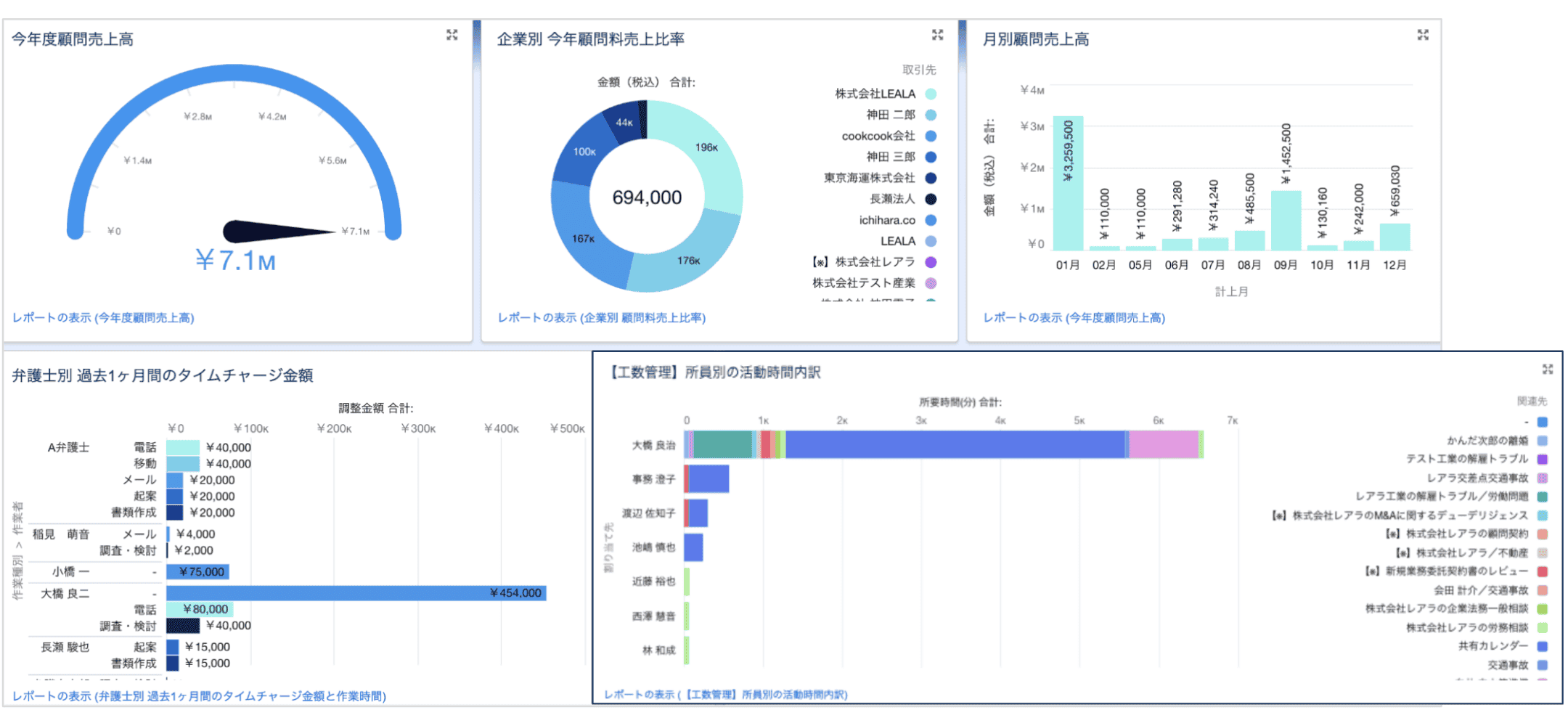Click the 株式会社LEALA legend color dot
The image size is (1568, 726).
(931, 94)
